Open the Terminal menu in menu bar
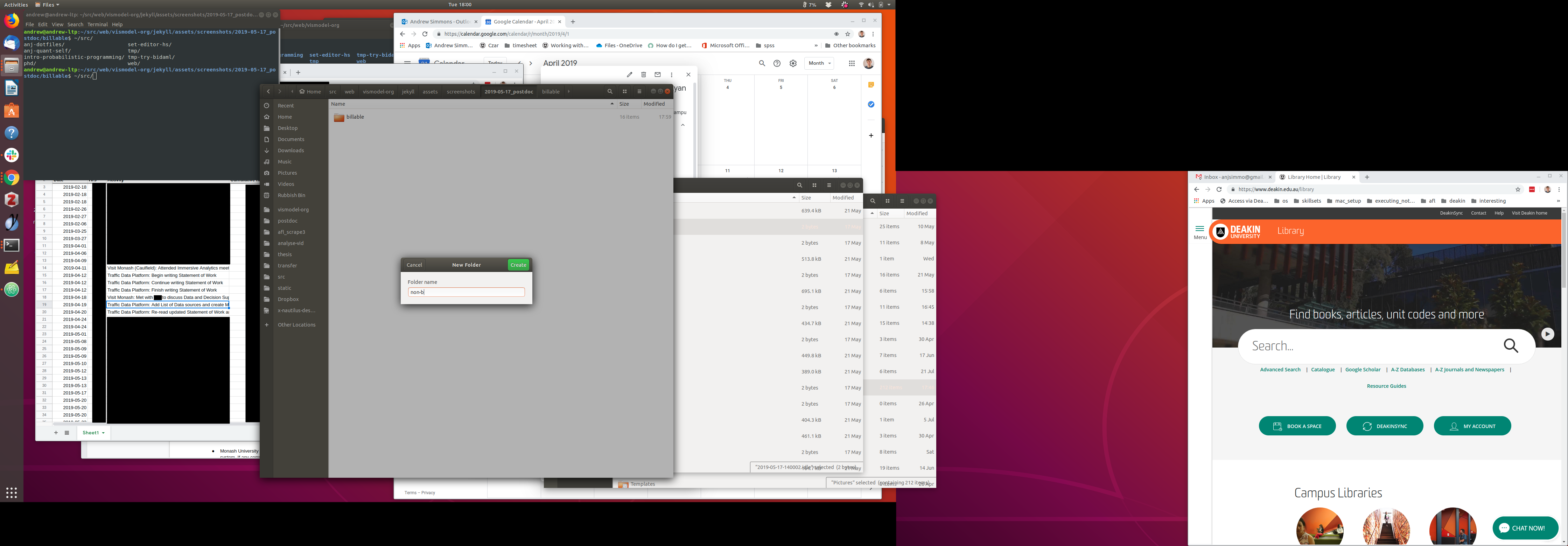 (97, 24)
